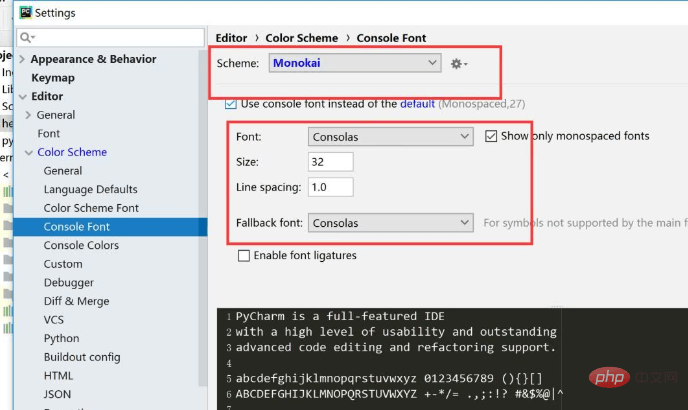688x410 pixels.
Task: Toggle use console font instead of default
Action: [231, 103]
